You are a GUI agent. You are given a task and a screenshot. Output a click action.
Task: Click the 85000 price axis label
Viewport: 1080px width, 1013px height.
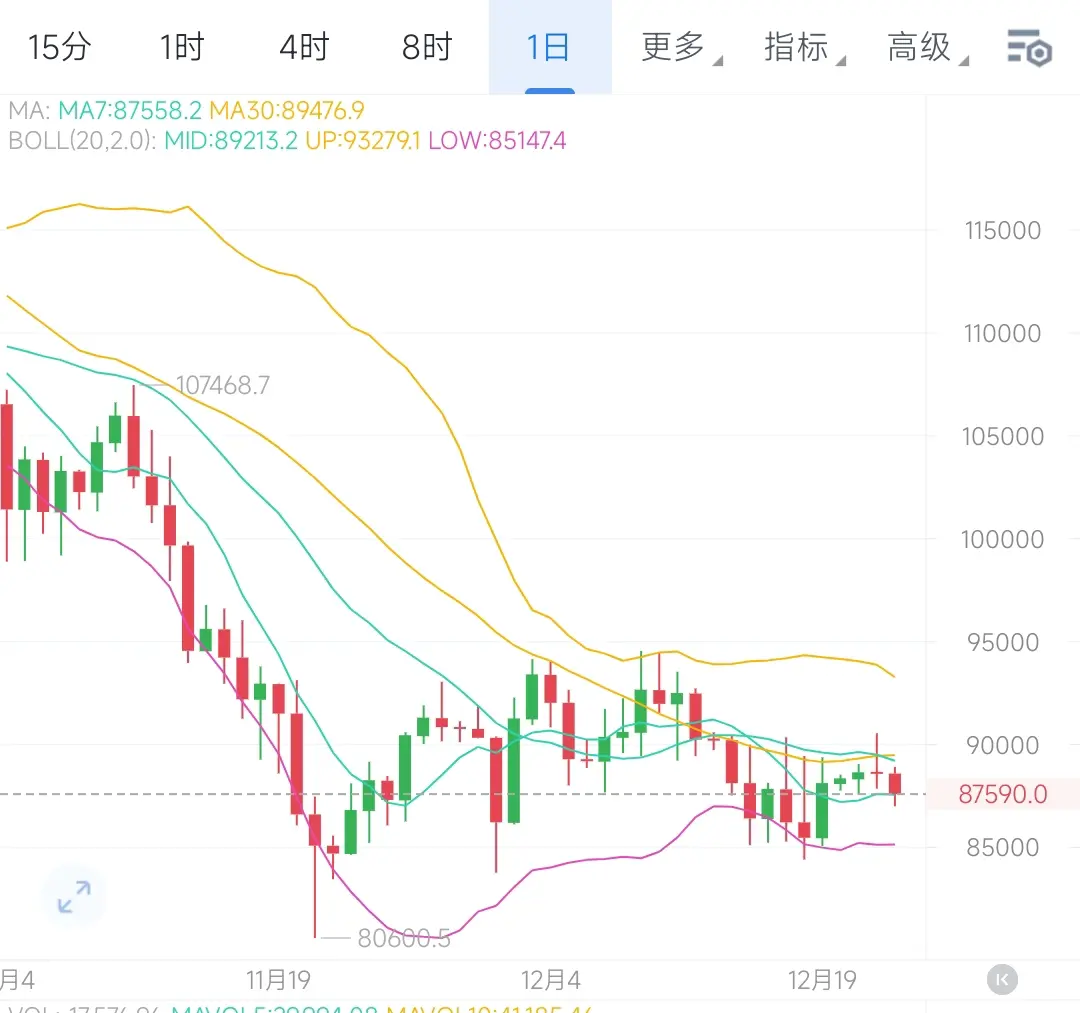(1003, 847)
